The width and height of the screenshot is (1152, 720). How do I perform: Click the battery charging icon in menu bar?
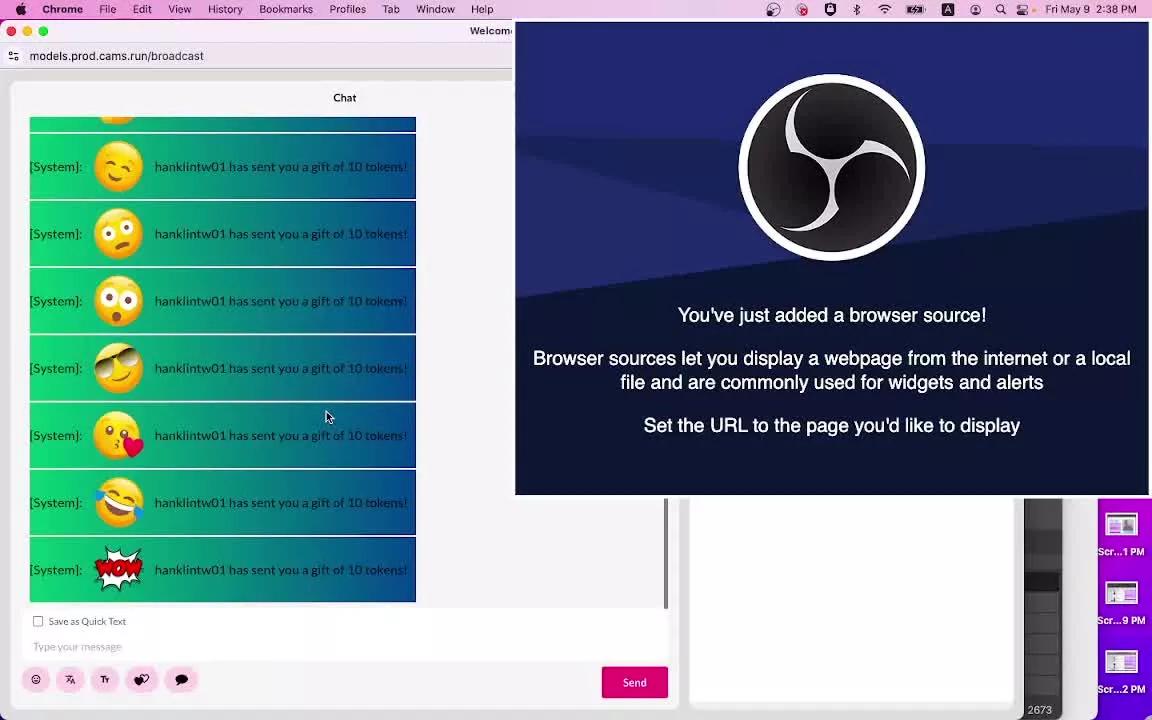point(915,10)
